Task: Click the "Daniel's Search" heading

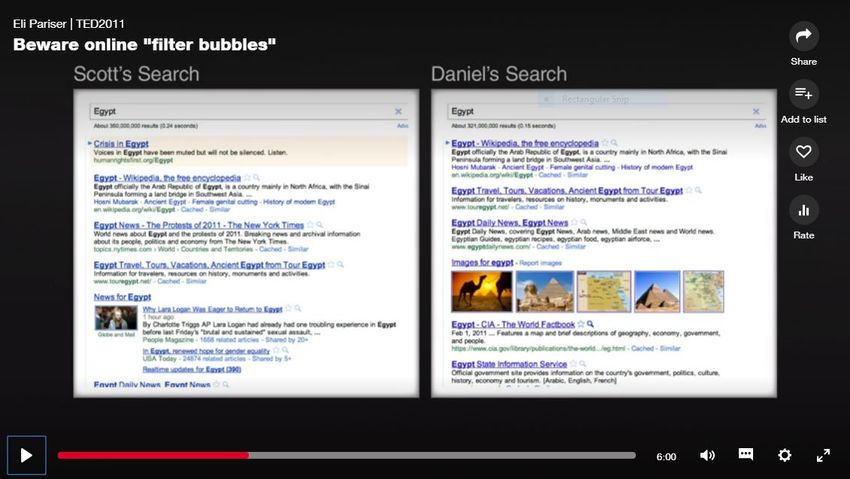Action: coord(499,74)
